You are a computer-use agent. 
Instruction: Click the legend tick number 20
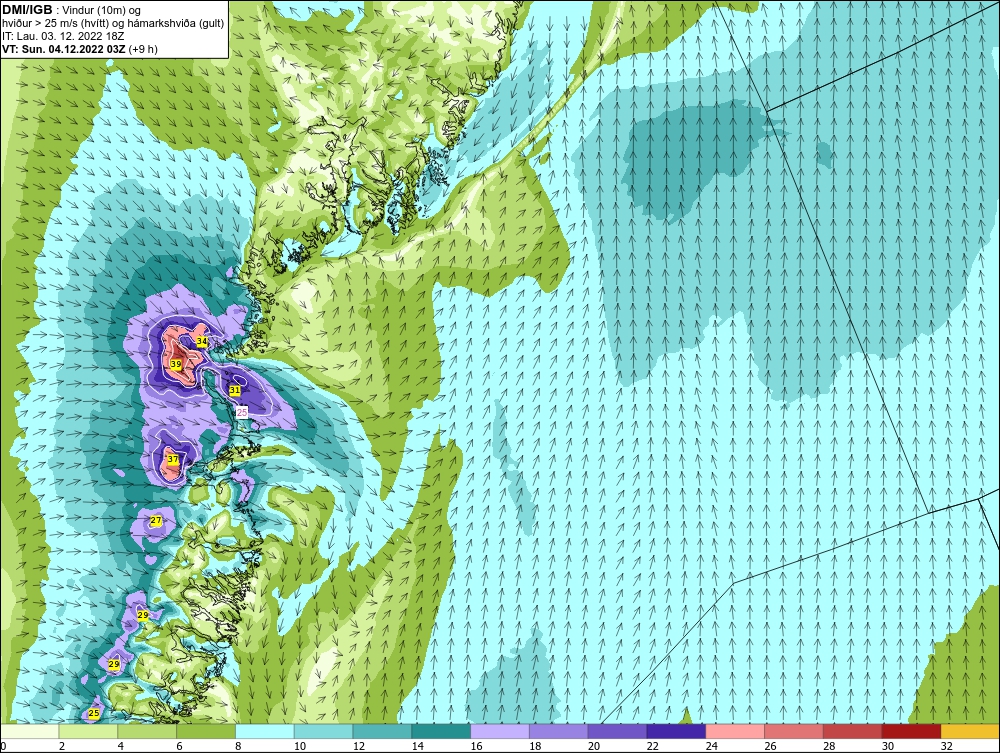(594, 746)
